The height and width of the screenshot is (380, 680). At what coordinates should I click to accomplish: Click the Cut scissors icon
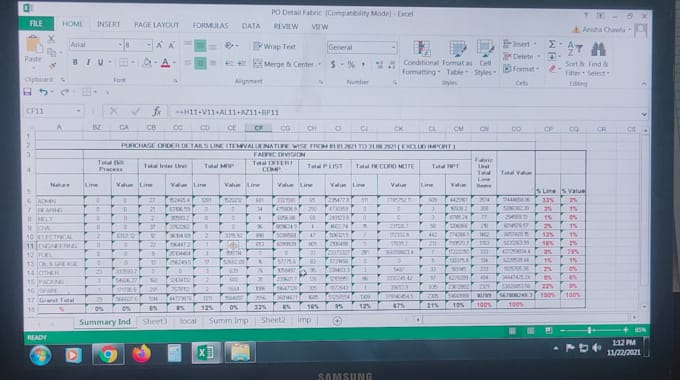(51, 39)
